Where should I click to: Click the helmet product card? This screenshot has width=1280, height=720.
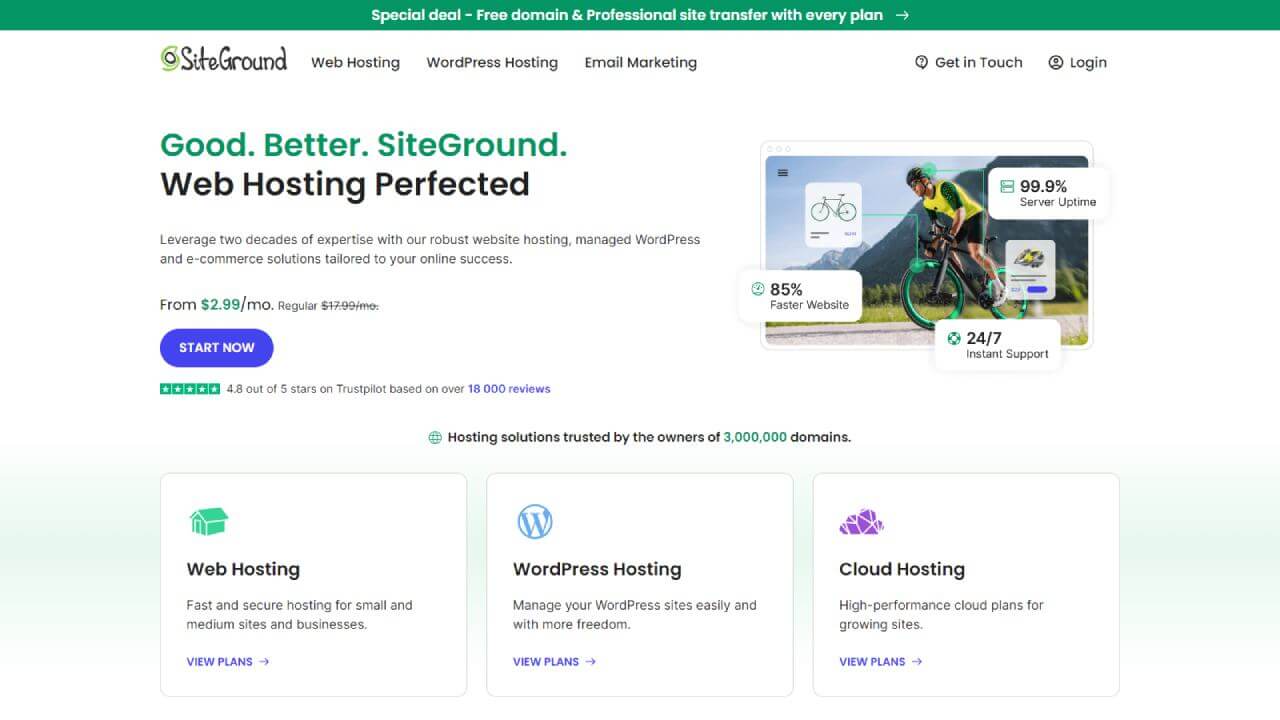tap(1030, 270)
